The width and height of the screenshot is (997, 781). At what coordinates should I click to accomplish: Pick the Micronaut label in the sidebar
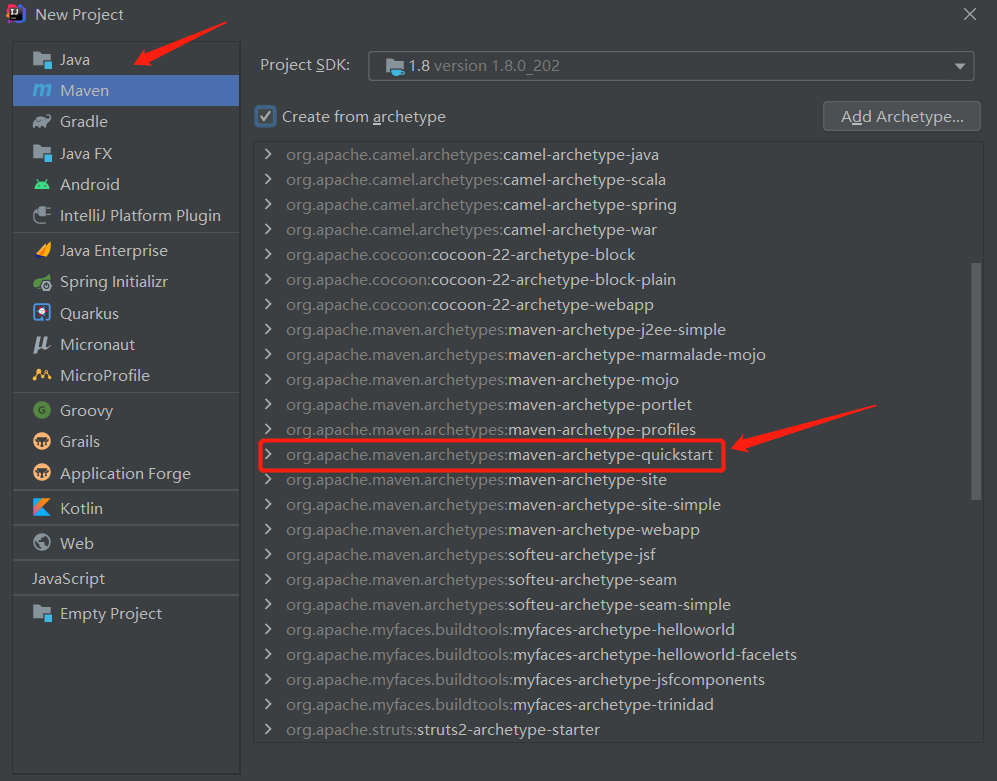click(97, 345)
